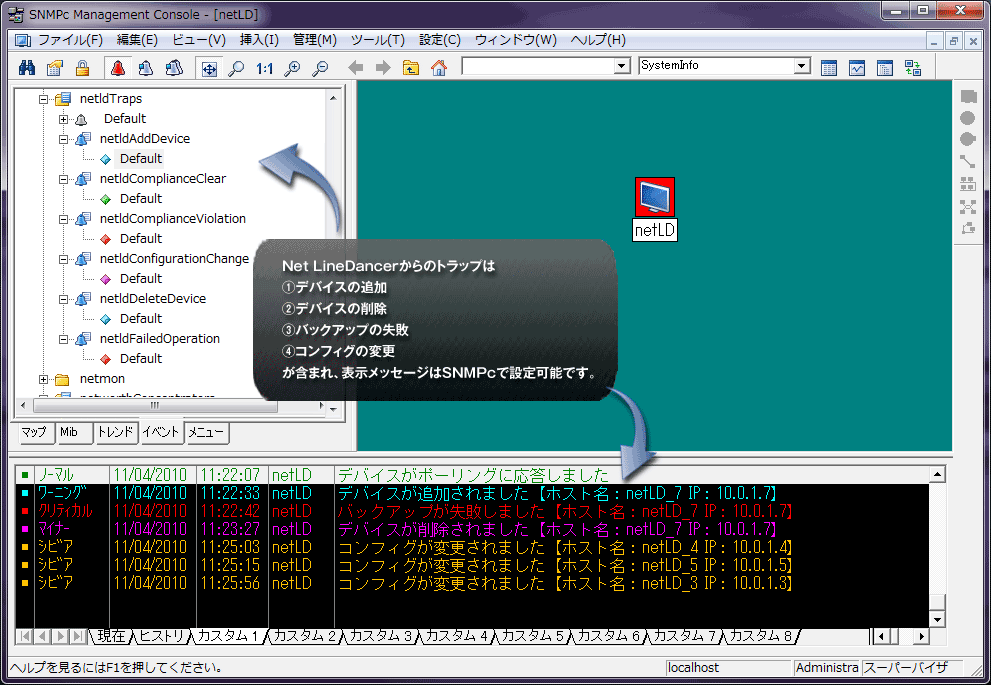Click the red diamond under netldComplianceViolation
Screen dimensions: 991x685
point(106,239)
